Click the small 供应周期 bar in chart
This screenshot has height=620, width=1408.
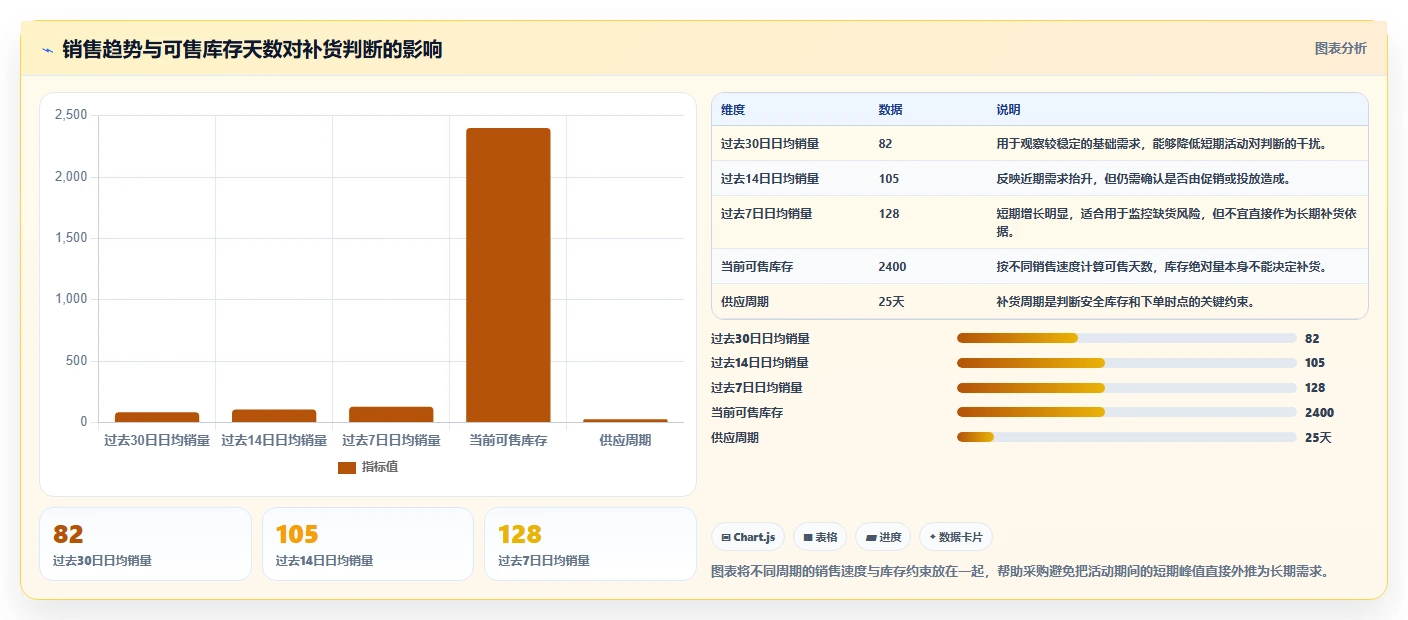625,420
